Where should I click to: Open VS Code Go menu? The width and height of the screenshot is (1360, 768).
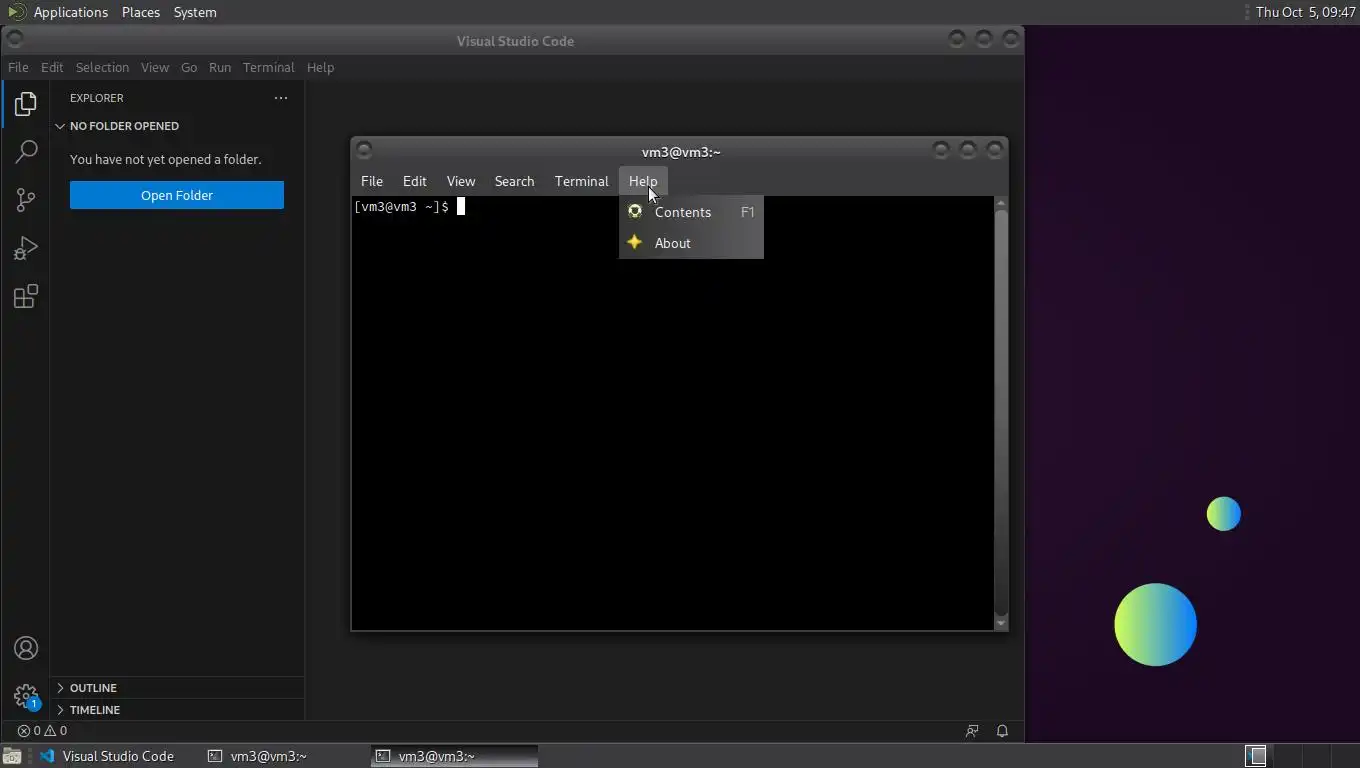coord(189,67)
